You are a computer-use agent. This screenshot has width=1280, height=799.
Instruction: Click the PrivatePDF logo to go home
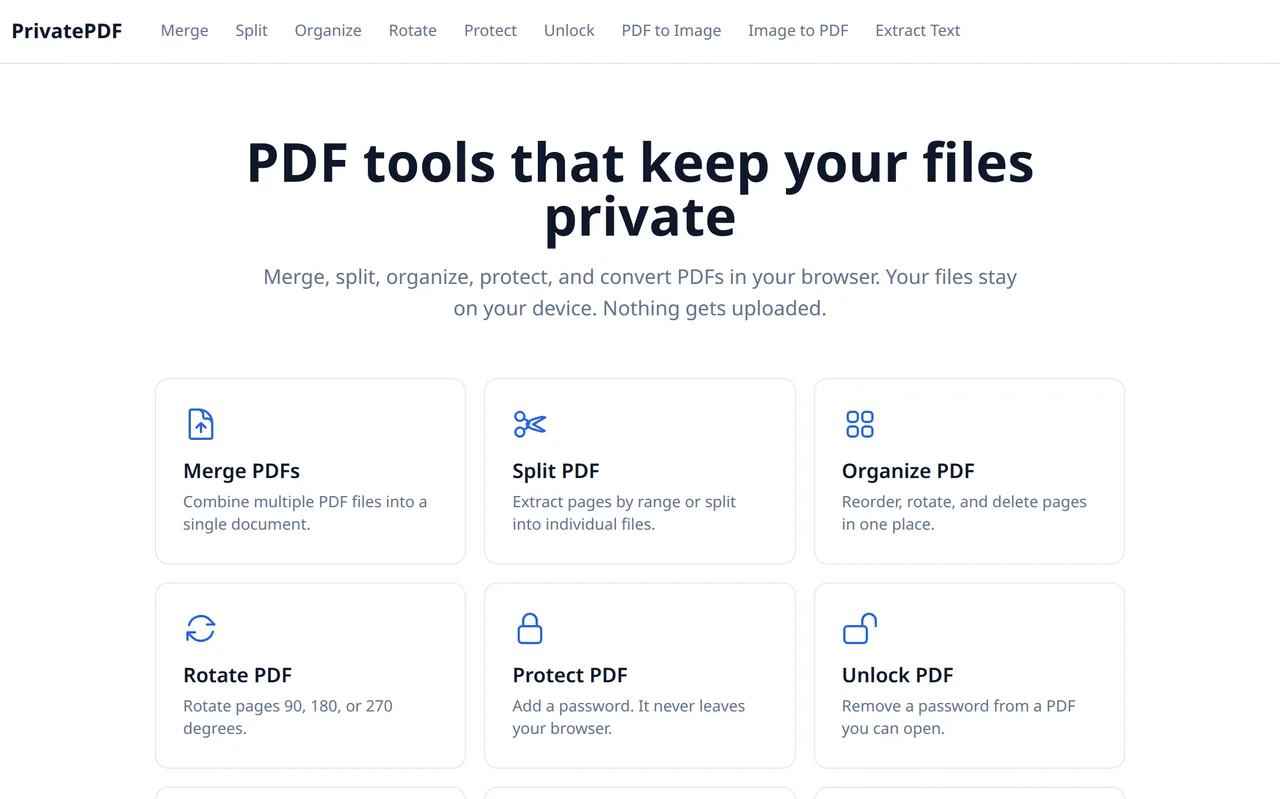coord(67,31)
